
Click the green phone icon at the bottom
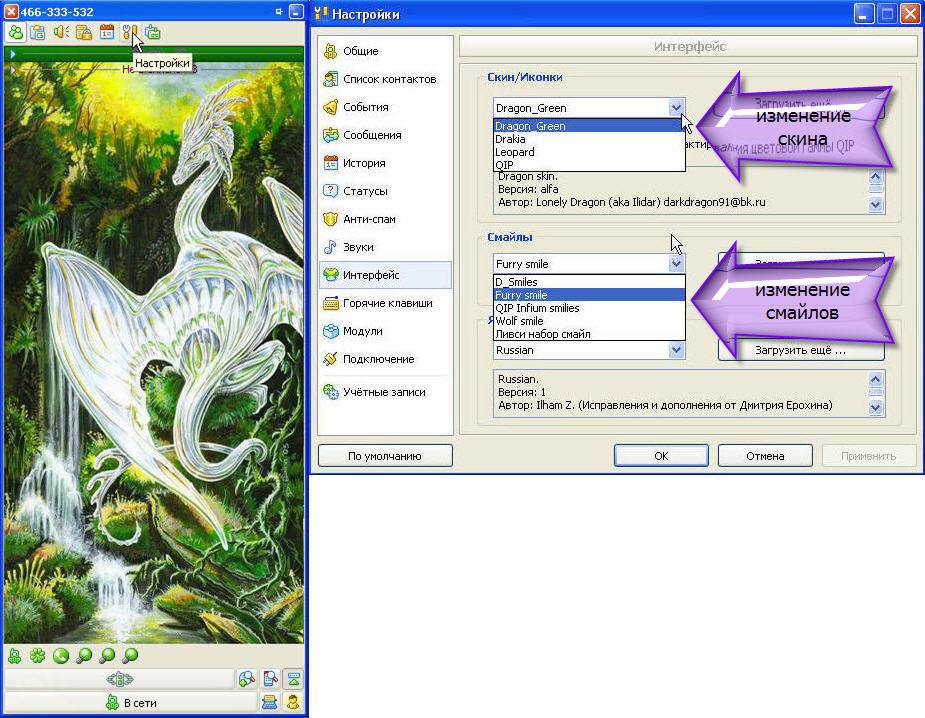(x=60, y=656)
